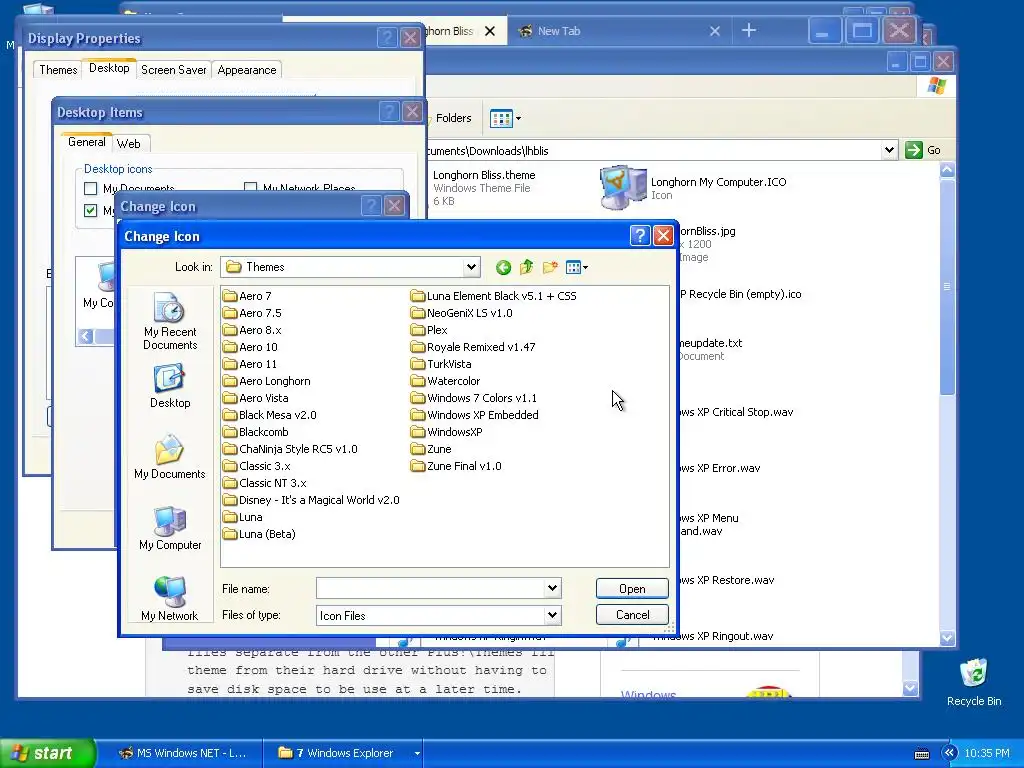
Task: Toggle the My Network Places checkbox
Action: [250, 187]
